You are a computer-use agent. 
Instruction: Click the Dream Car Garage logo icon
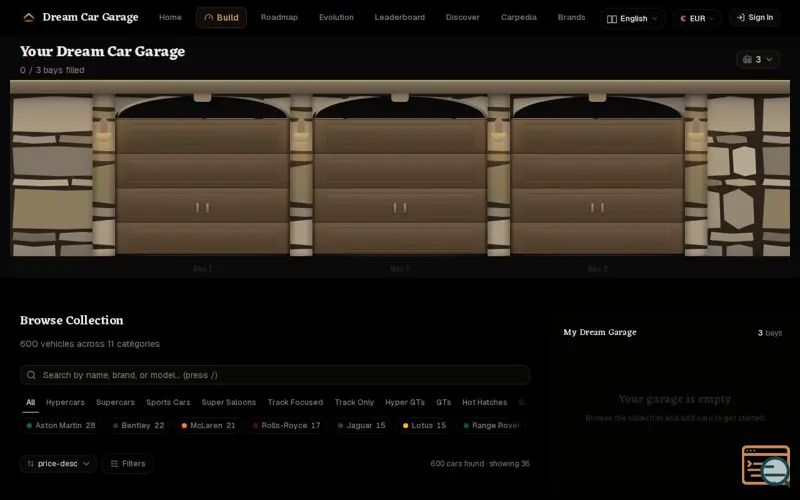click(x=29, y=17)
